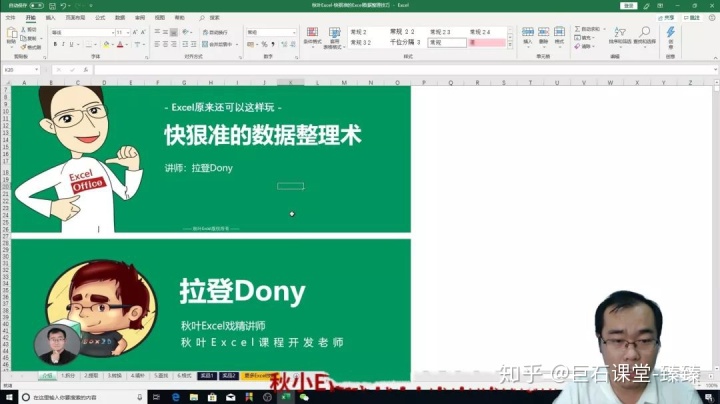
Task: Select the 1.拆分 sheet tab
Action: click(x=68, y=376)
